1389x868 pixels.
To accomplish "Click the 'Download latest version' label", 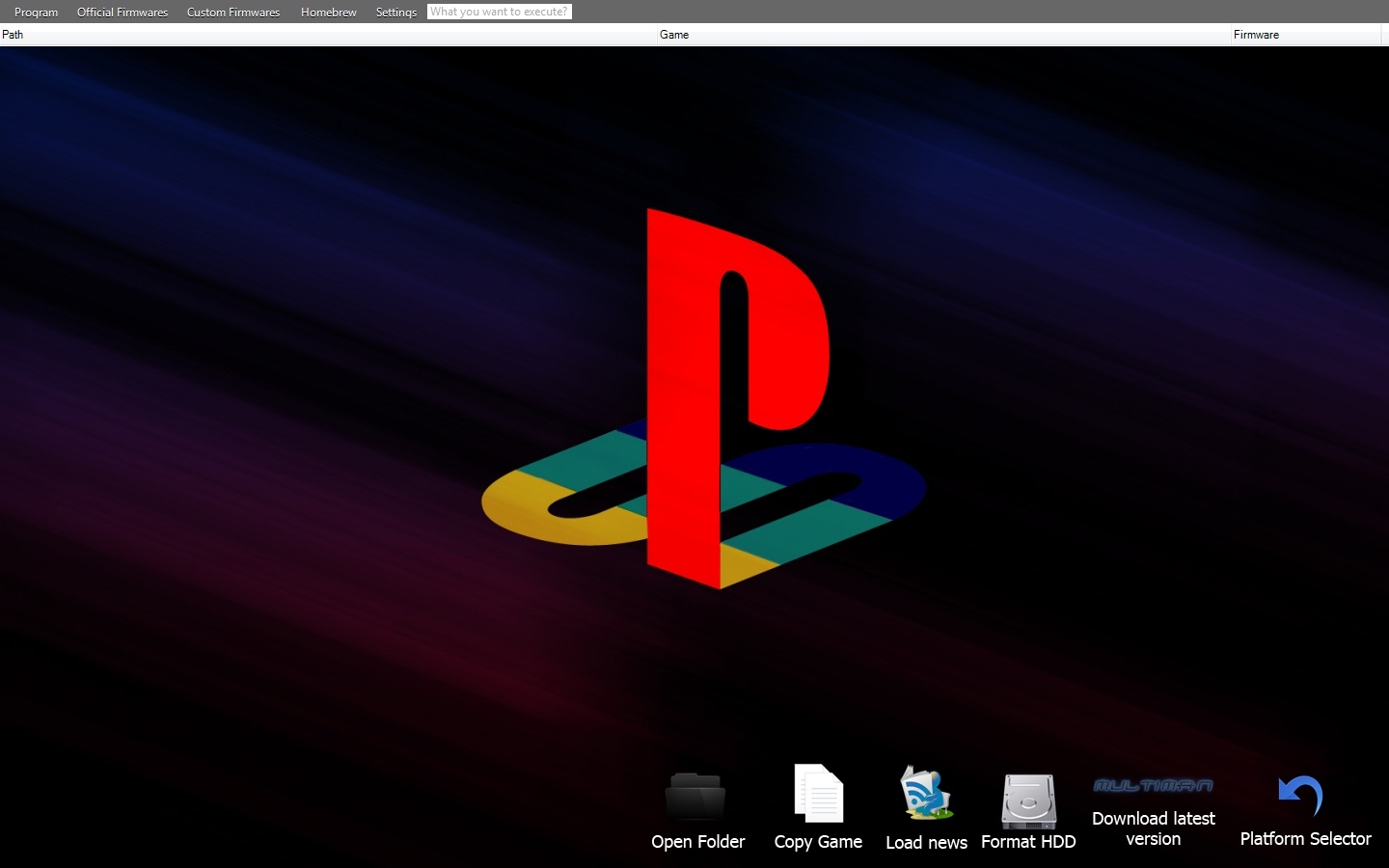I will (1154, 828).
